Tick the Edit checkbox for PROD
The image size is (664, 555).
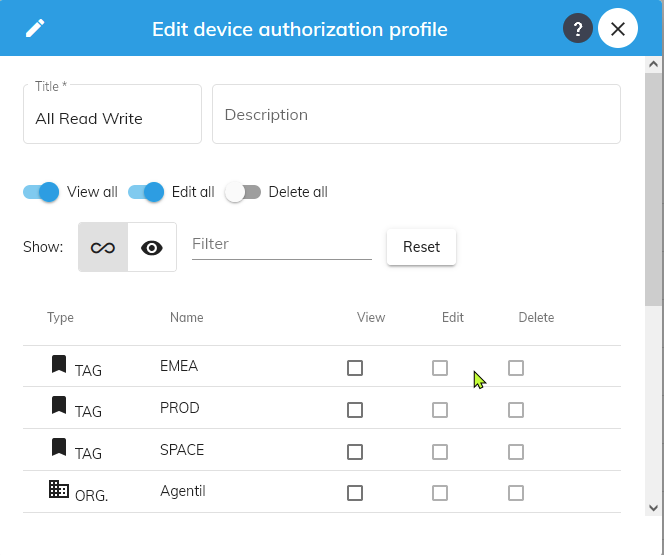[x=440, y=410]
